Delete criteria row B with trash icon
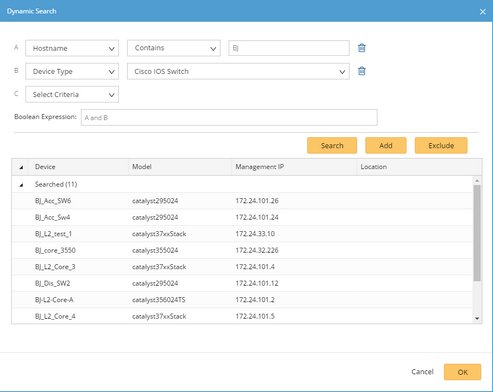This screenshot has height=392, width=493. point(362,71)
